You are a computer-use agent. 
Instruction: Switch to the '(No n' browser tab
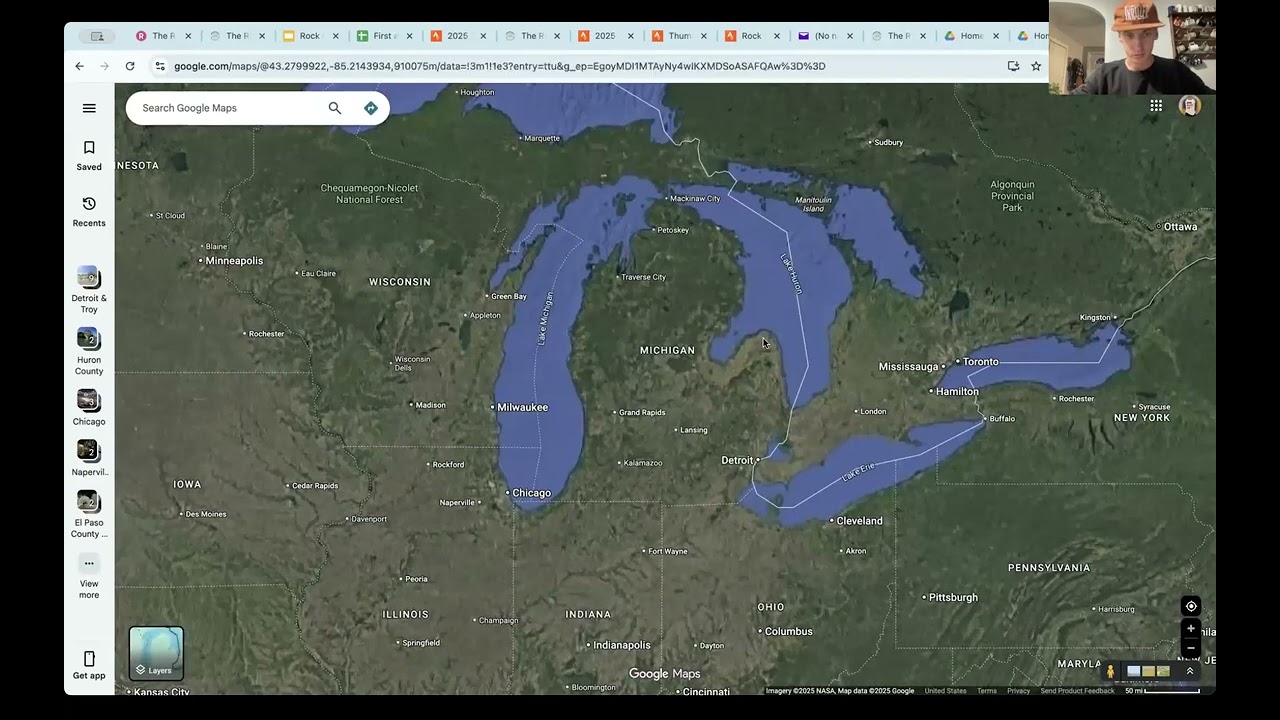(x=827, y=36)
